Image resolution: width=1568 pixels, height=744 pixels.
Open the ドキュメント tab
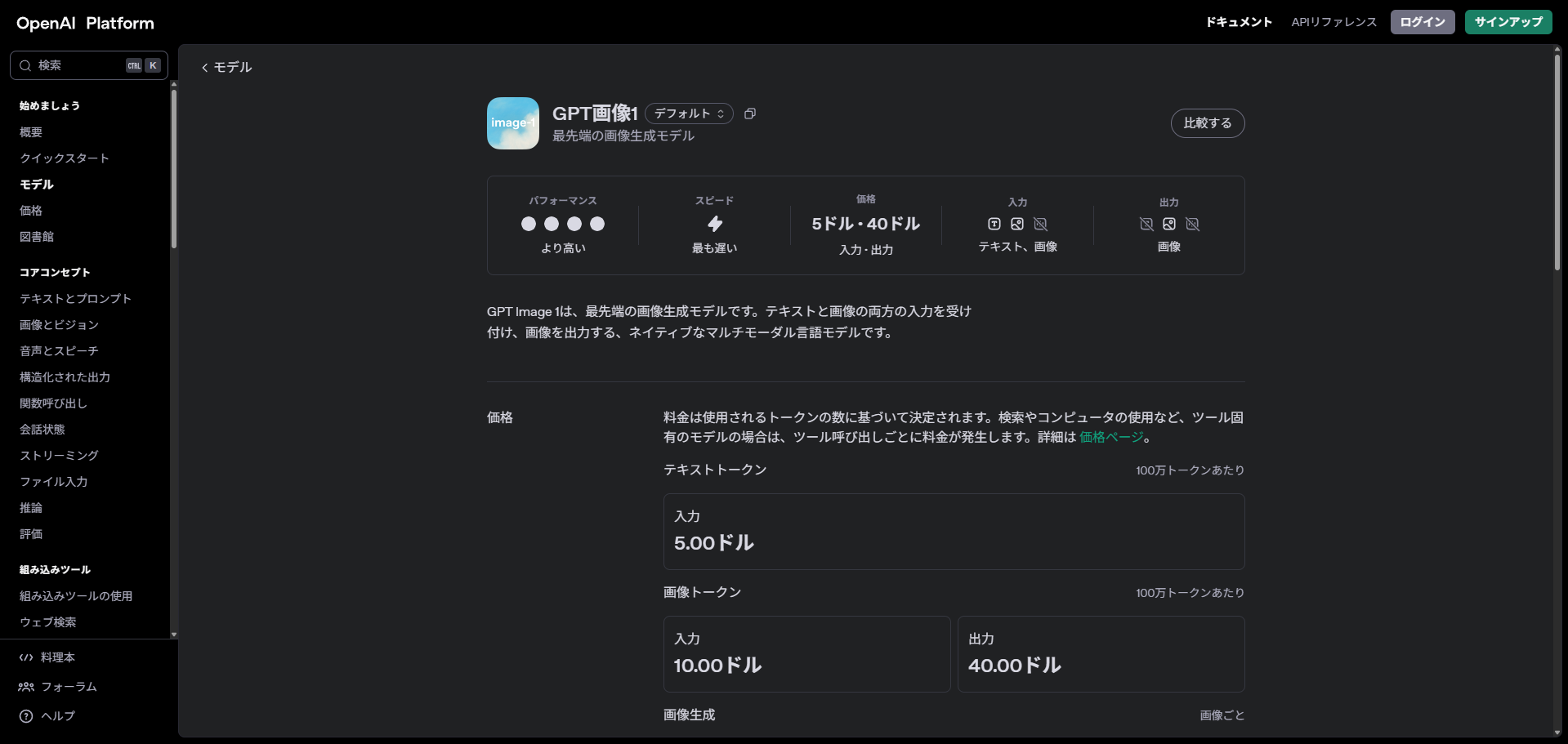tap(1239, 22)
